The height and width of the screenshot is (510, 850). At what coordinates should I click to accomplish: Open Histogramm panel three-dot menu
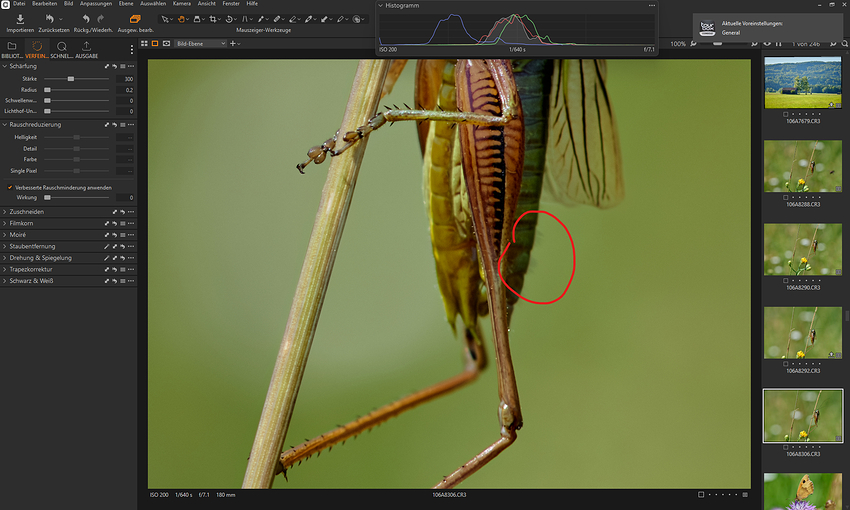pos(652,5)
